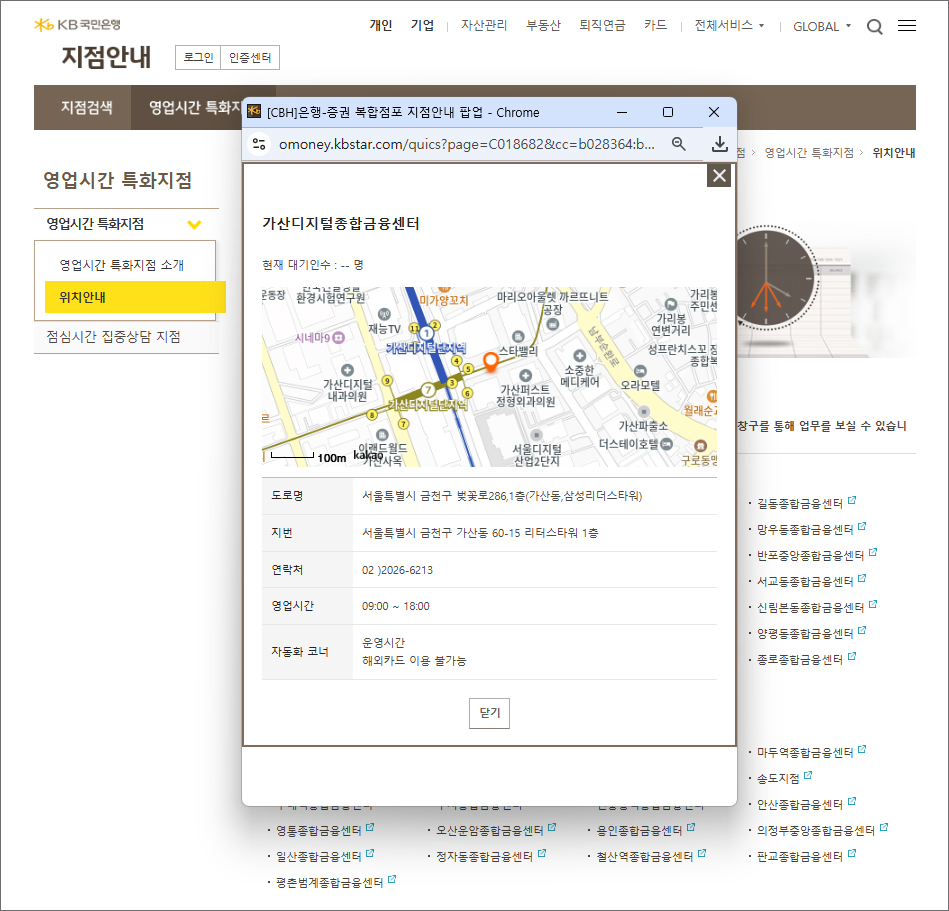This screenshot has height=911, width=949.
Task: Open external link icon next to 오산운암종합금융센터
Action: pyautogui.click(x=552, y=827)
